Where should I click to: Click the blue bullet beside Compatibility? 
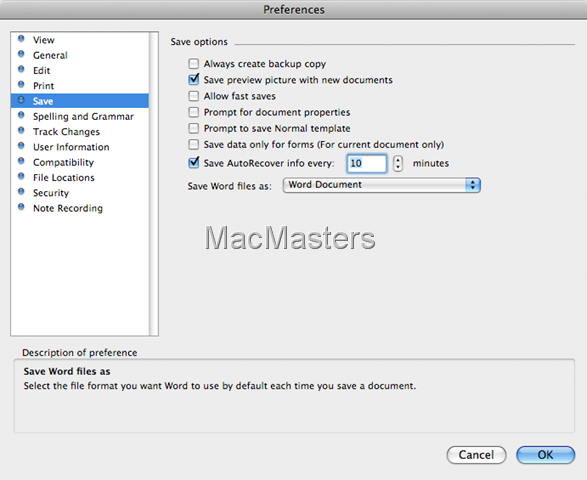pos(21,161)
